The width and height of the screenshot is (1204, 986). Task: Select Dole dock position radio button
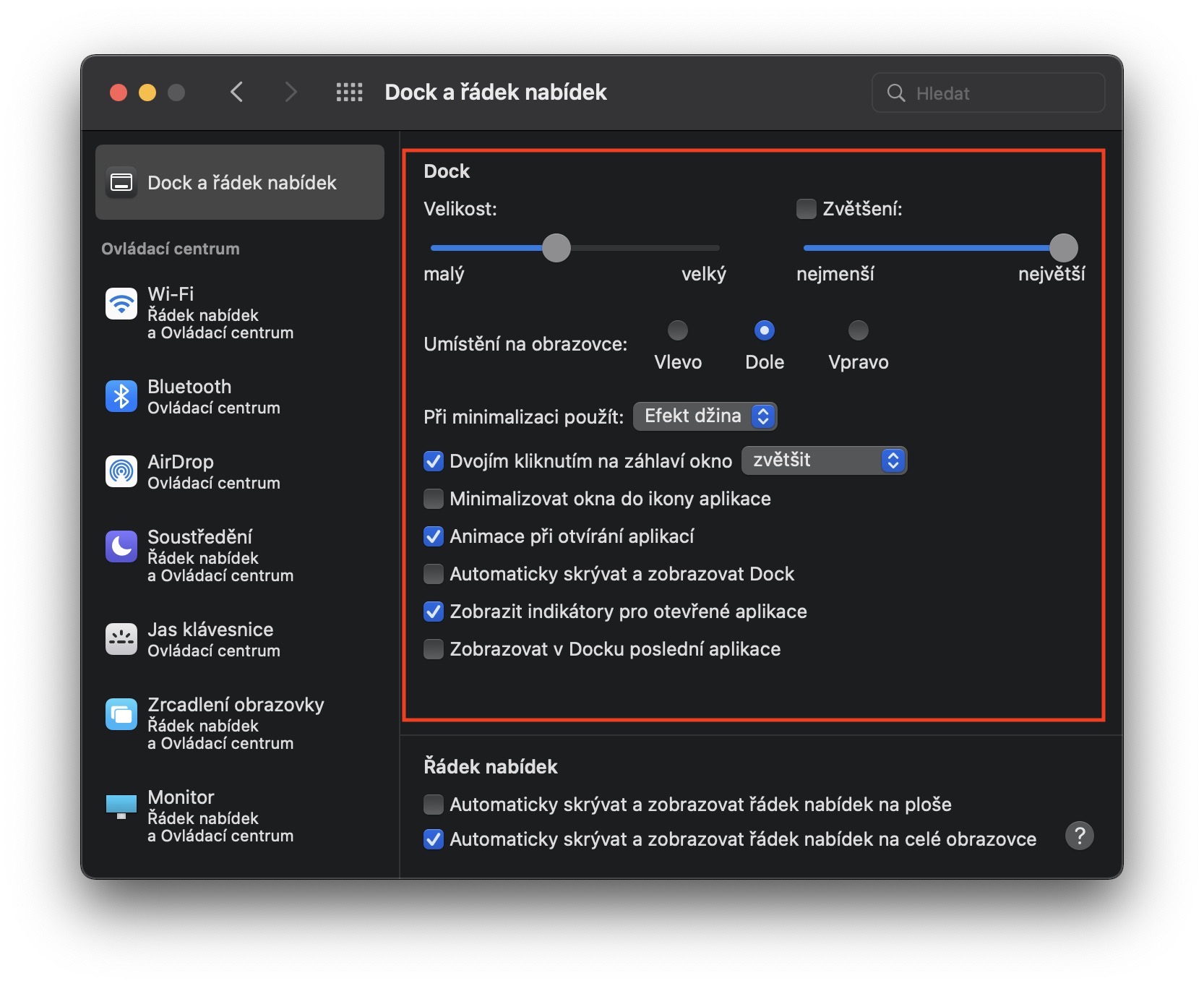click(x=765, y=330)
